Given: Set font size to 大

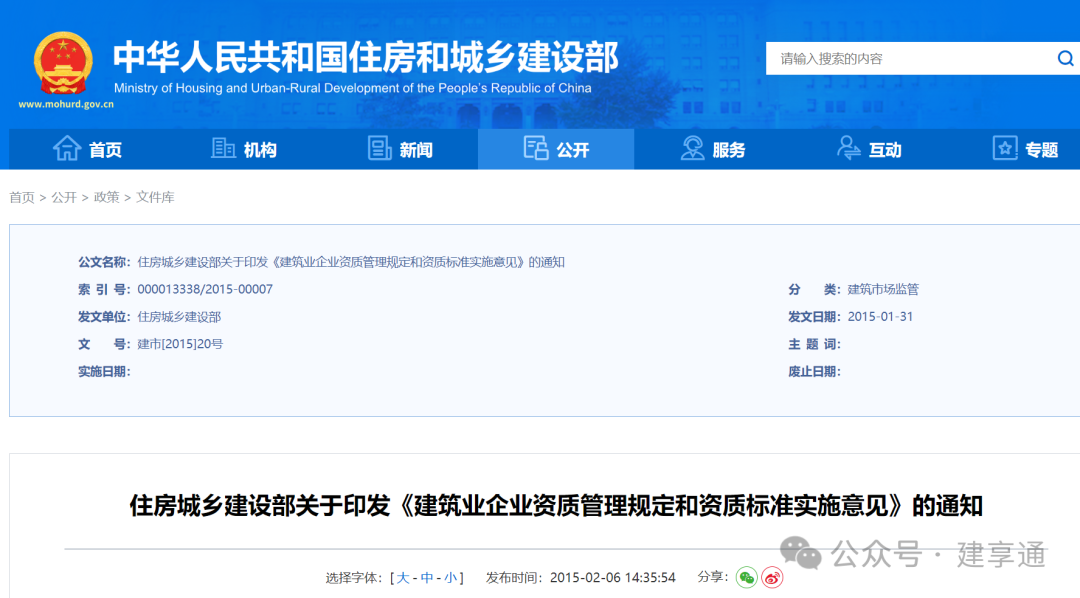Looking at the screenshot, I should pyautogui.click(x=403, y=578).
